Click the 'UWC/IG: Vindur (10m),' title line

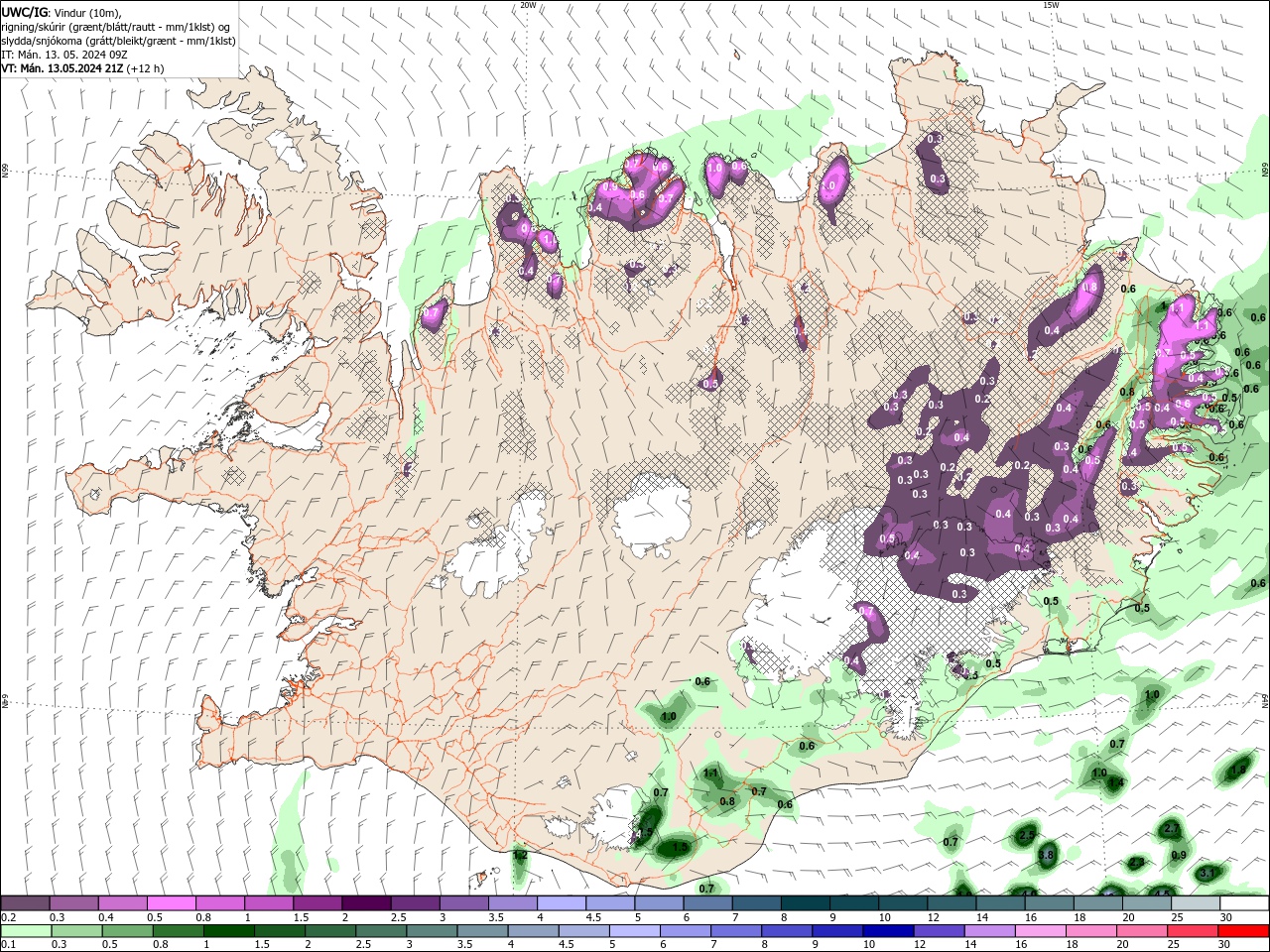pyautogui.click(x=61, y=12)
